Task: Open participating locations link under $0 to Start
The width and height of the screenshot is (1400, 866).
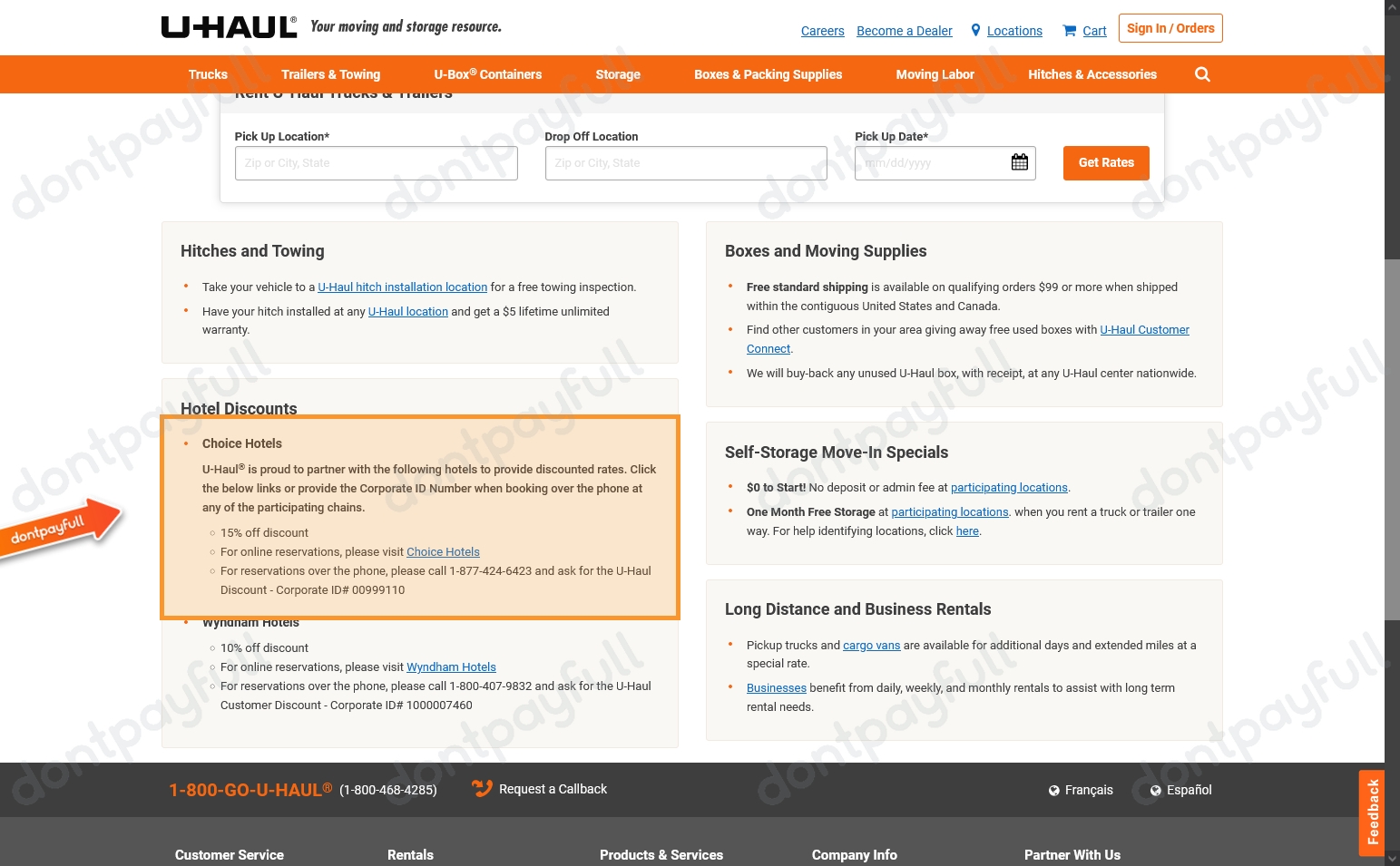Action: (x=1009, y=488)
